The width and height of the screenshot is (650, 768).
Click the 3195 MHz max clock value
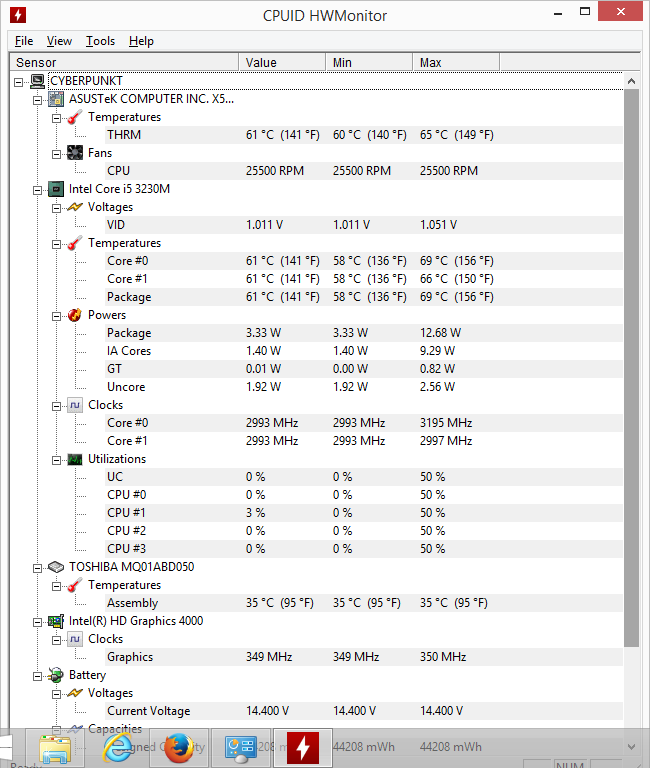pyautogui.click(x=446, y=423)
